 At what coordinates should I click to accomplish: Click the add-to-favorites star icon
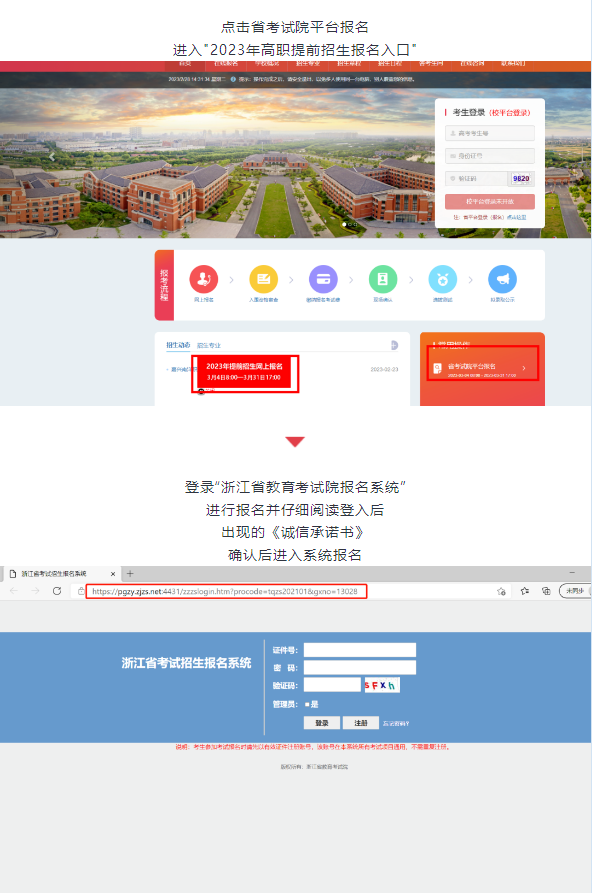(501, 591)
